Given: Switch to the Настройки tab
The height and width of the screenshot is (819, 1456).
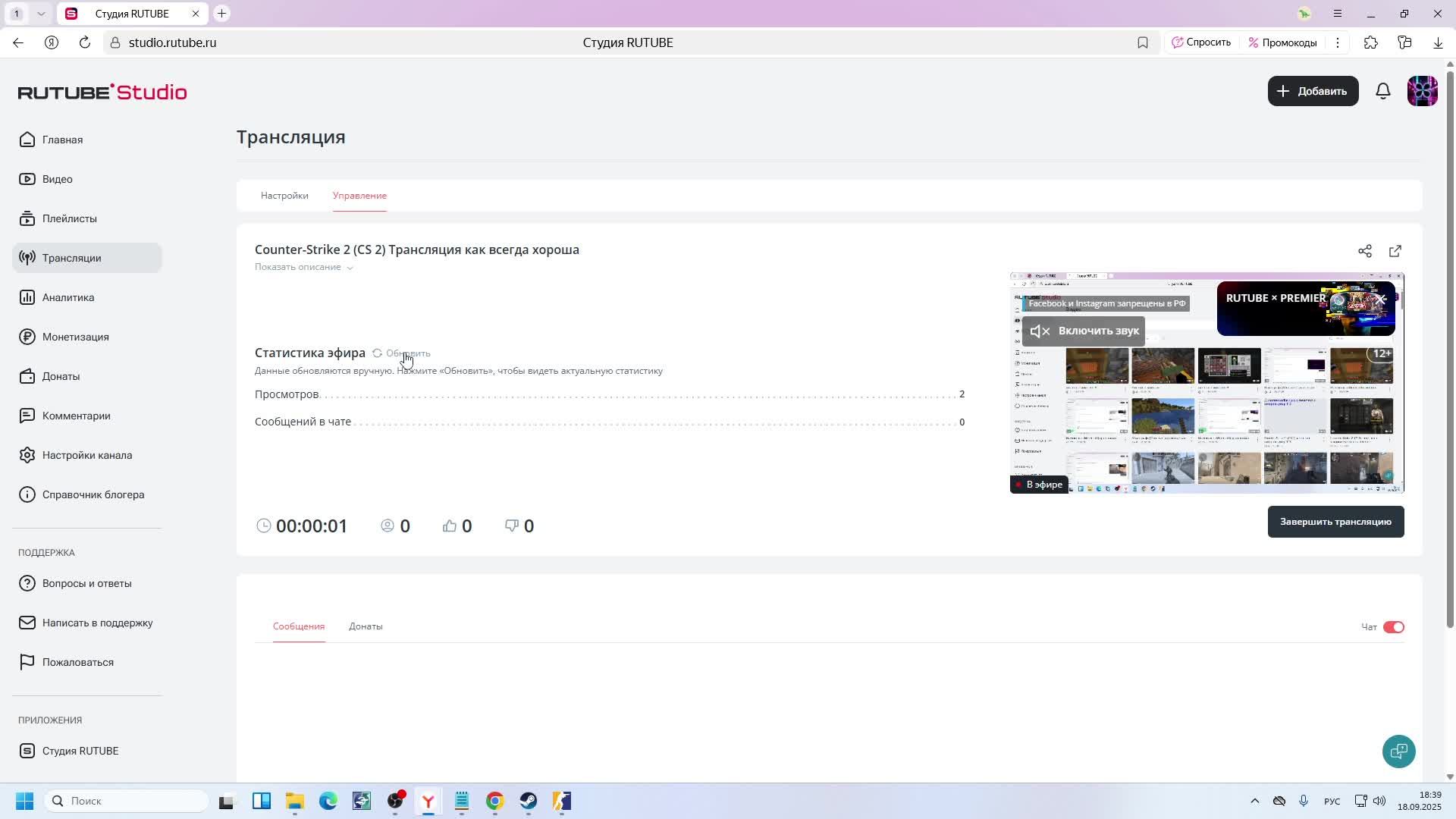Looking at the screenshot, I should (x=284, y=196).
